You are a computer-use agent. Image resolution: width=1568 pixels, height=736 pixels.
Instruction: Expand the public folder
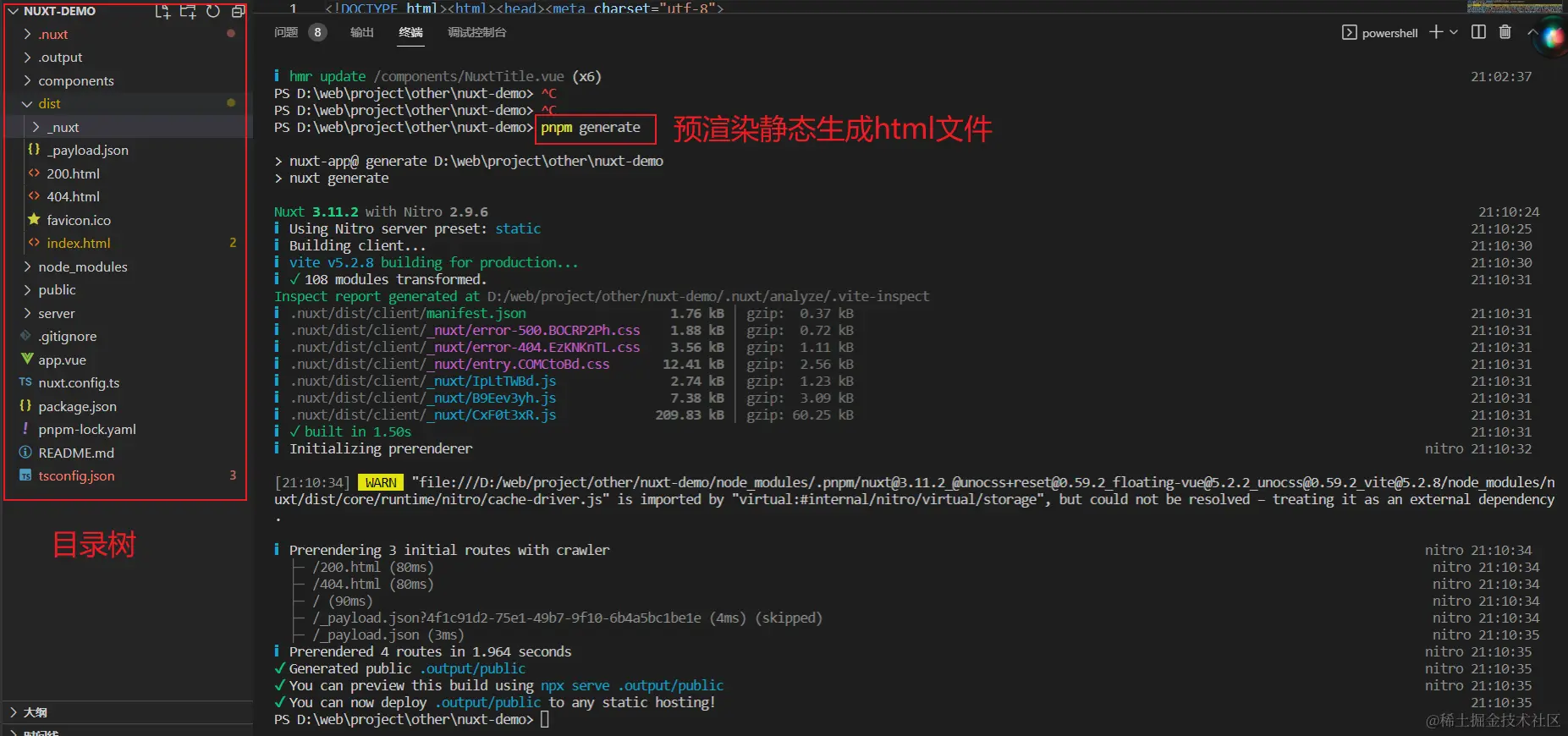pos(27,289)
